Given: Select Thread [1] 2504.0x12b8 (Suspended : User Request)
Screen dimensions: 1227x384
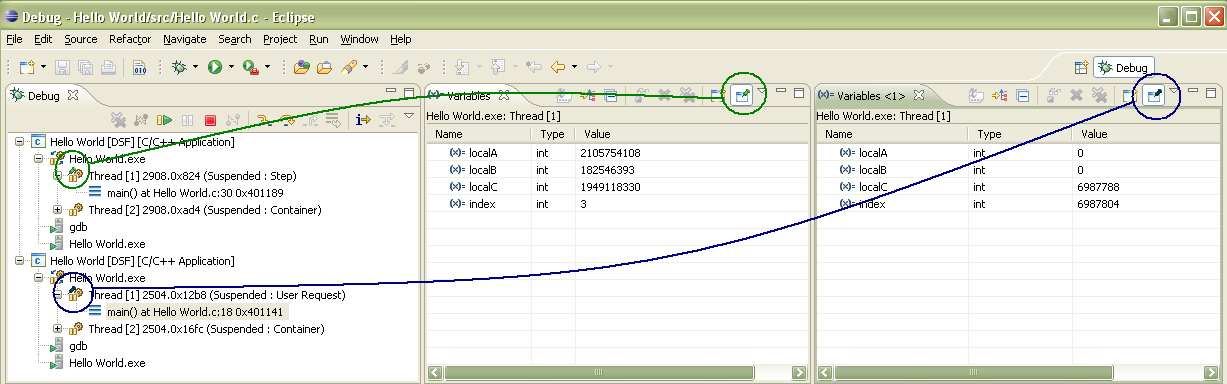Looking at the screenshot, I should pos(206,295).
